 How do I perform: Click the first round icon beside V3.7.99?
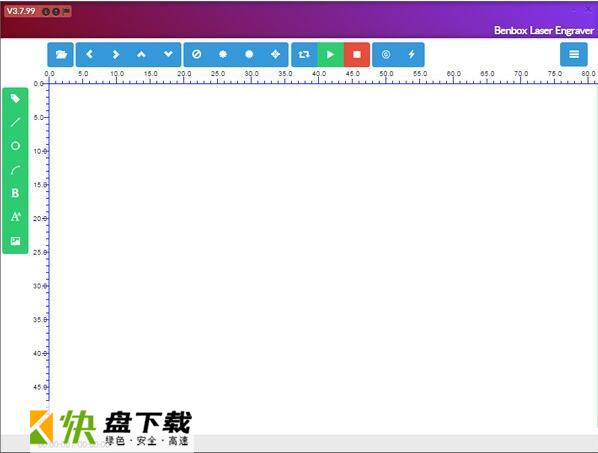[x=46, y=11]
